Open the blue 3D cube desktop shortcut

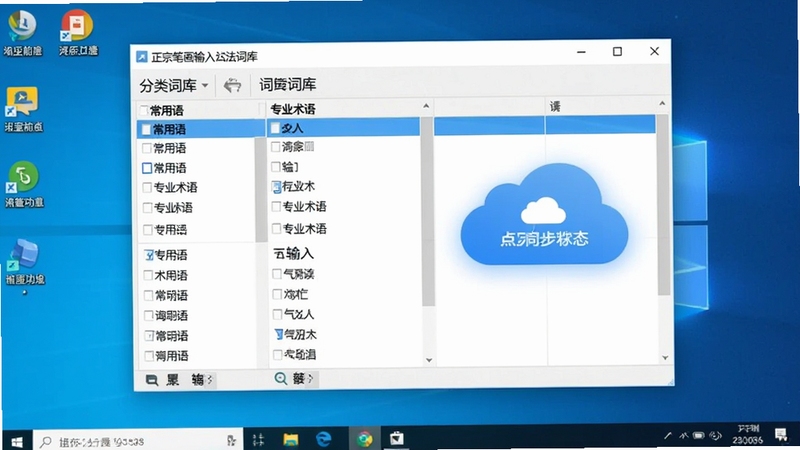click(24, 261)
